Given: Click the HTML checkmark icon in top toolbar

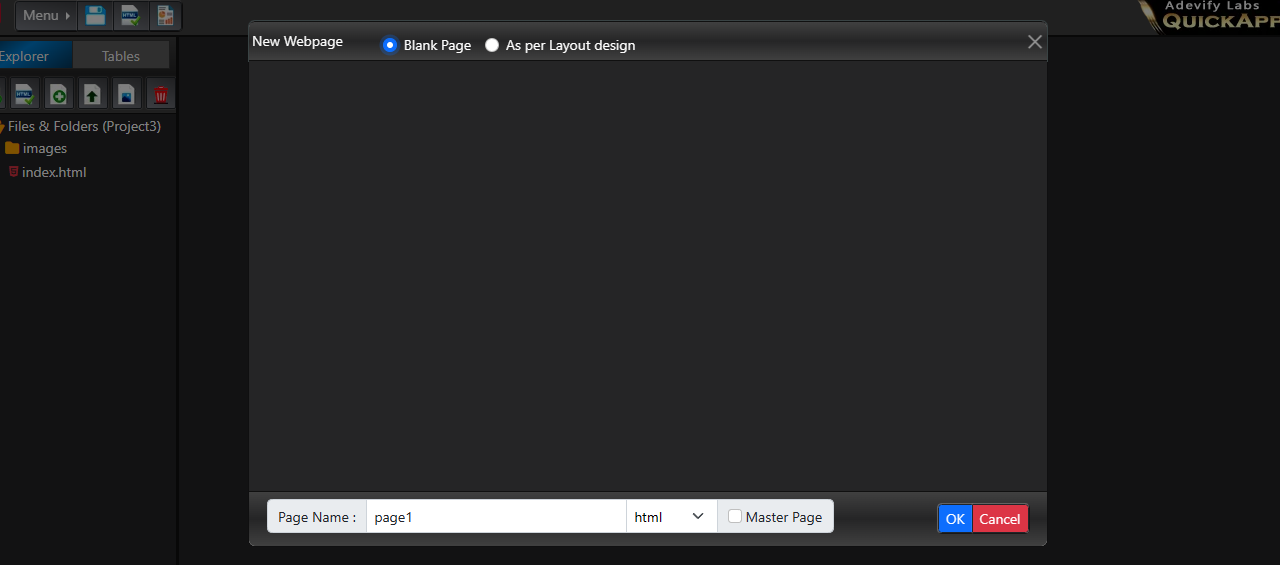Looking at the screenshot, I should click(x=130, y=16).
